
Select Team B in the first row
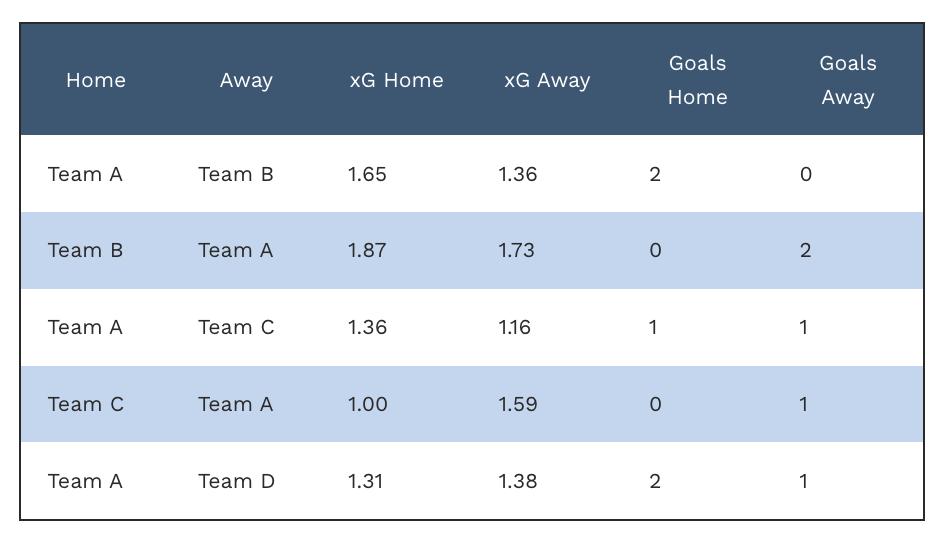(236, 174)
